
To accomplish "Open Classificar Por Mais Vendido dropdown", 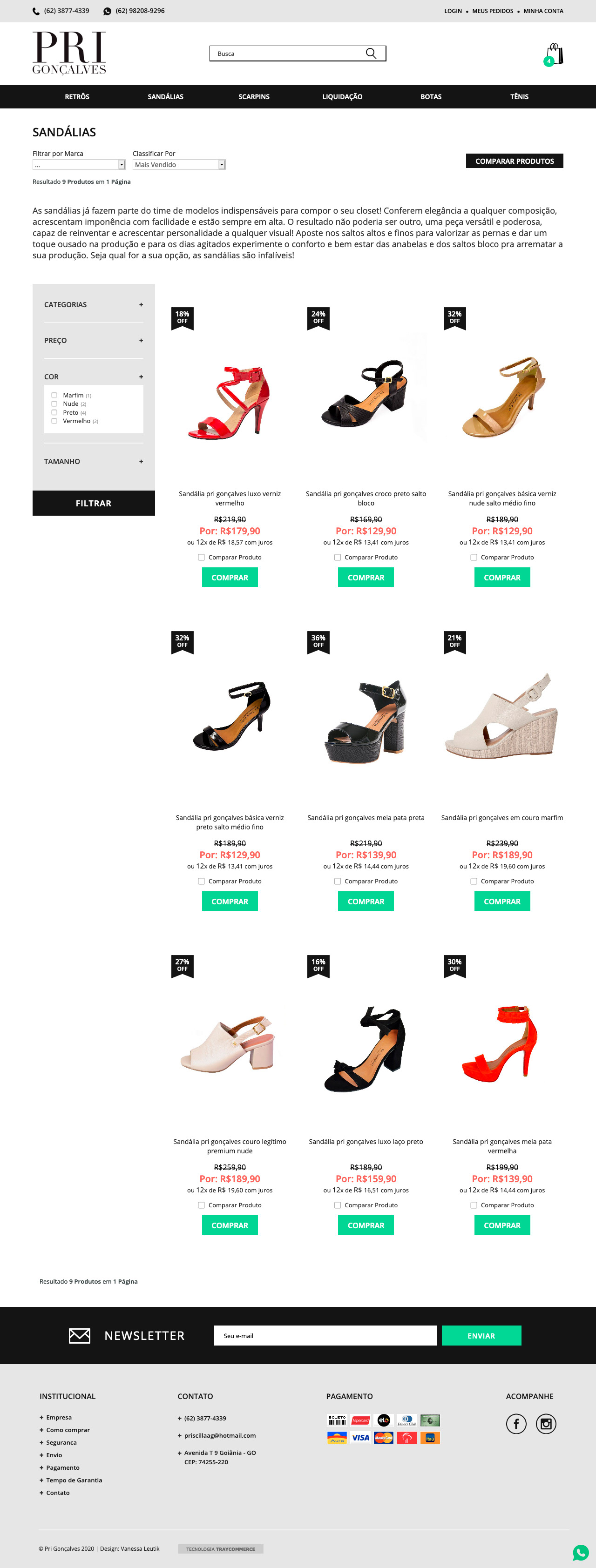I will (x=179, y=164).
